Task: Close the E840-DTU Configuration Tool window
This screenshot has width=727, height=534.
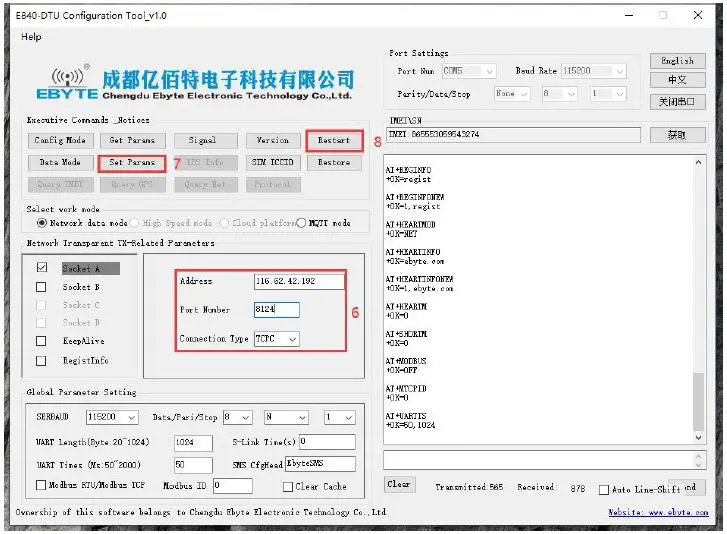Action: tap(698, 15)
